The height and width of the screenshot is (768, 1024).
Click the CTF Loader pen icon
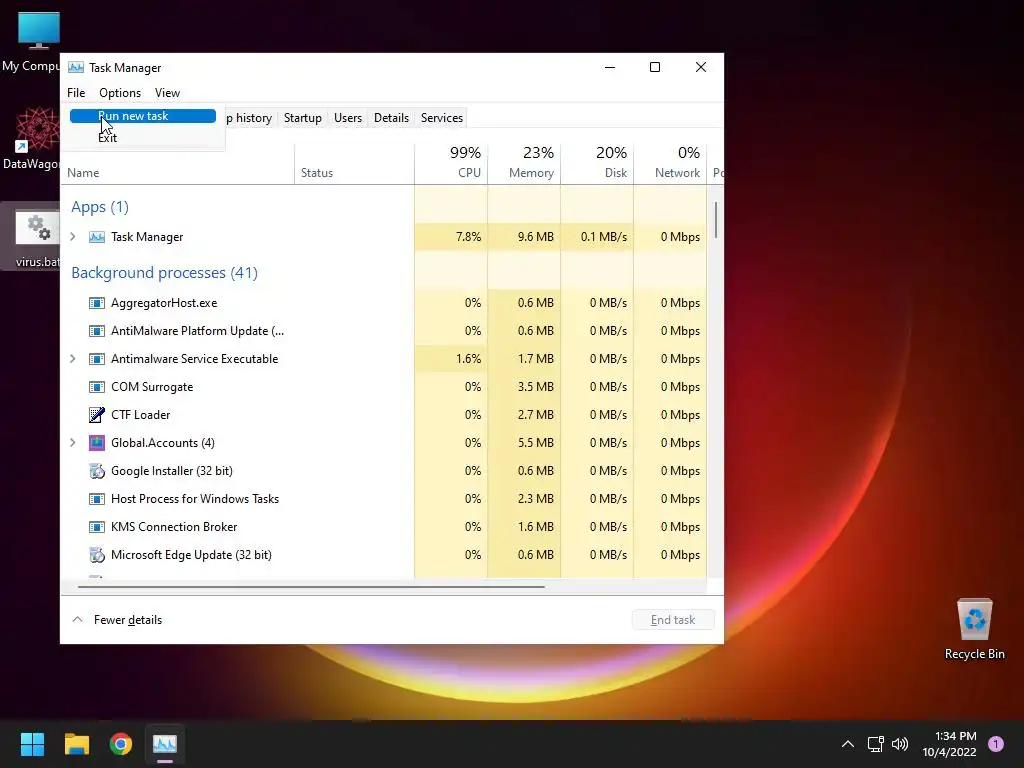(97, 415)
